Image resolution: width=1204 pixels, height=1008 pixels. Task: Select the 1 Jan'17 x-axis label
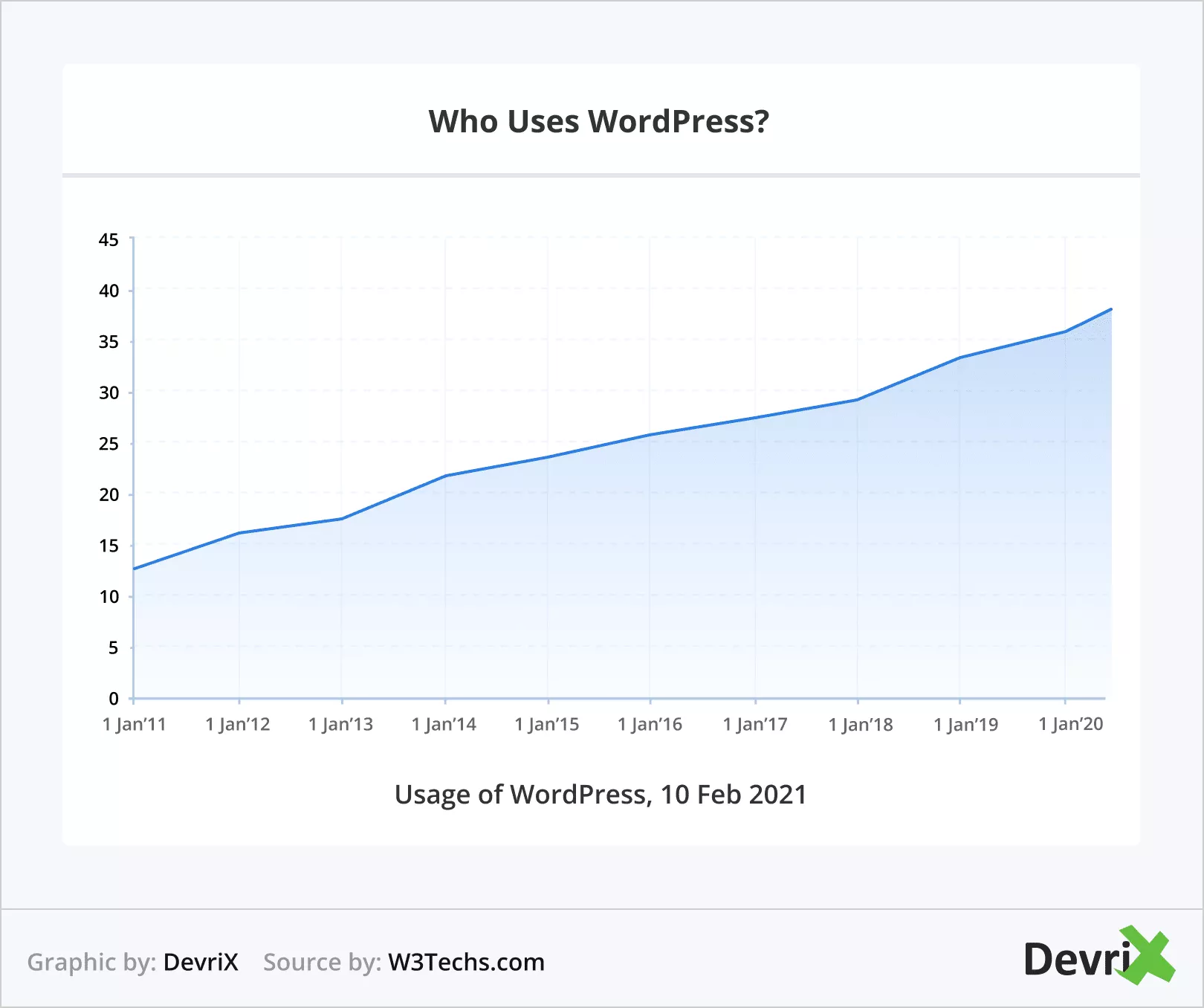coord(755,725)
